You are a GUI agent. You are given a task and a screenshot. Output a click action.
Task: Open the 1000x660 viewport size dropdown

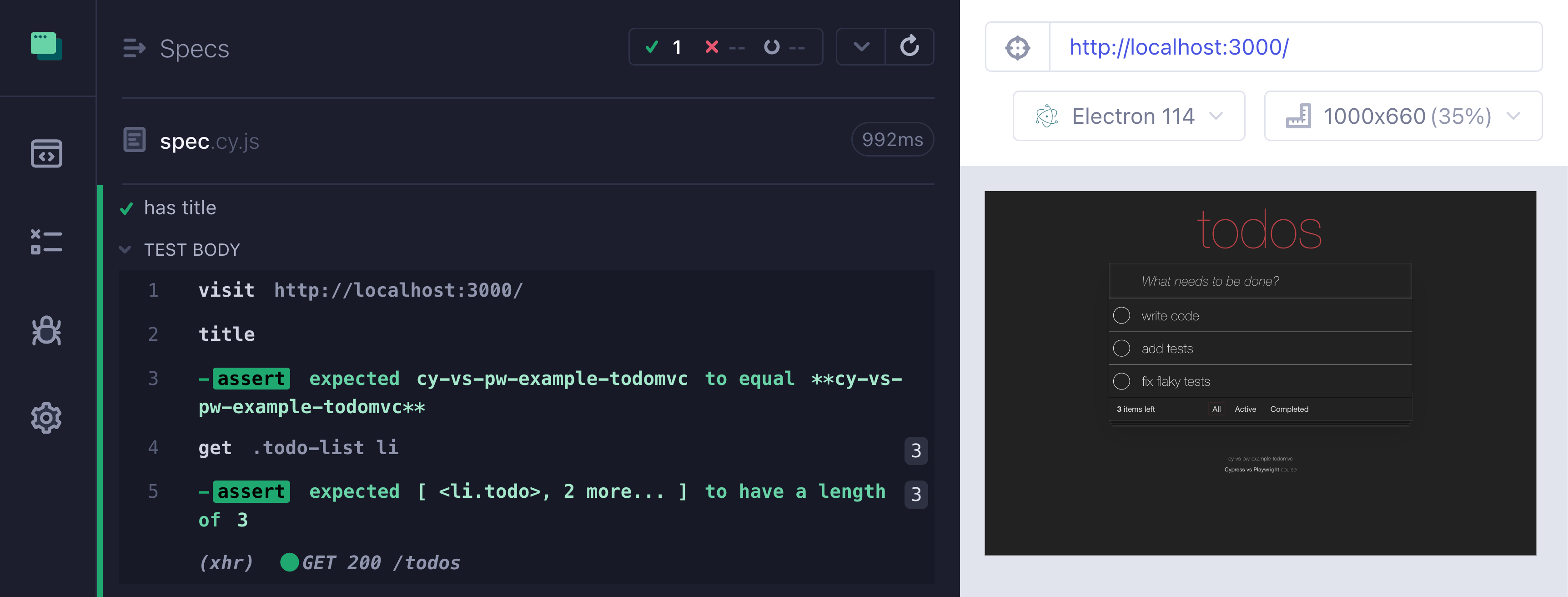click(x=1402, y=116)
